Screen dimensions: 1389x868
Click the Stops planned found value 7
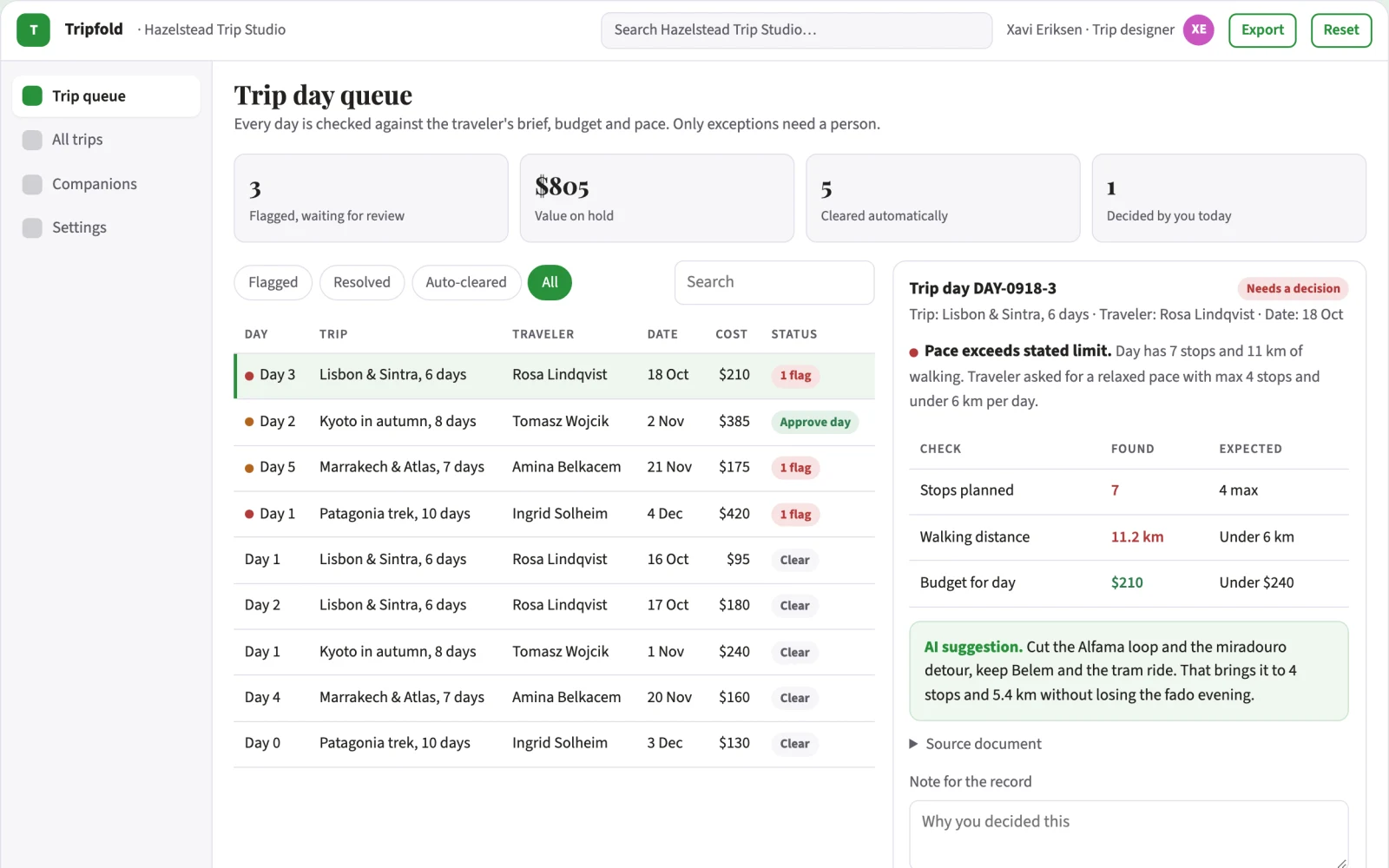1115,490
